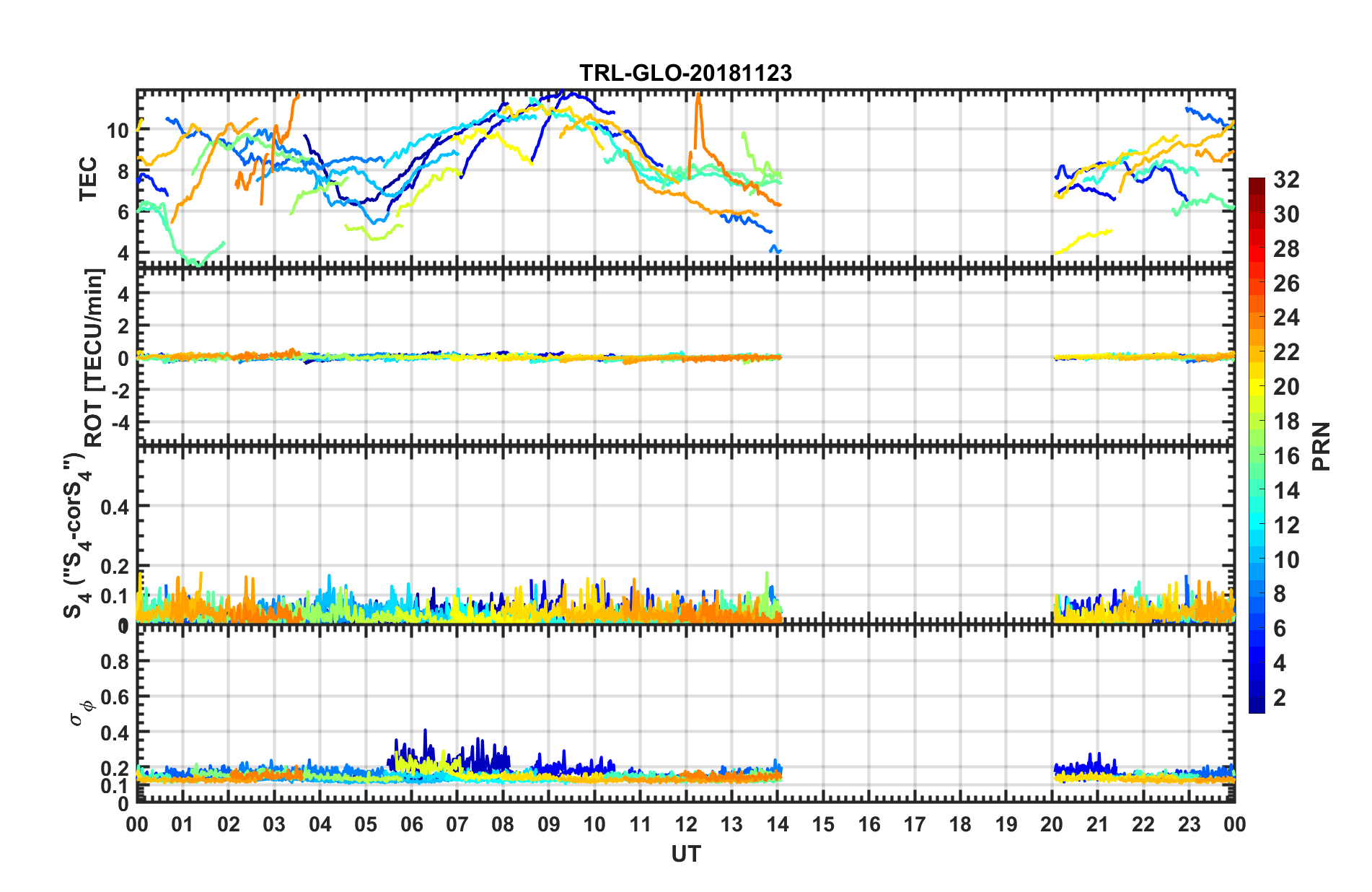Select the "17" UT axis tick label

point(915,824)
